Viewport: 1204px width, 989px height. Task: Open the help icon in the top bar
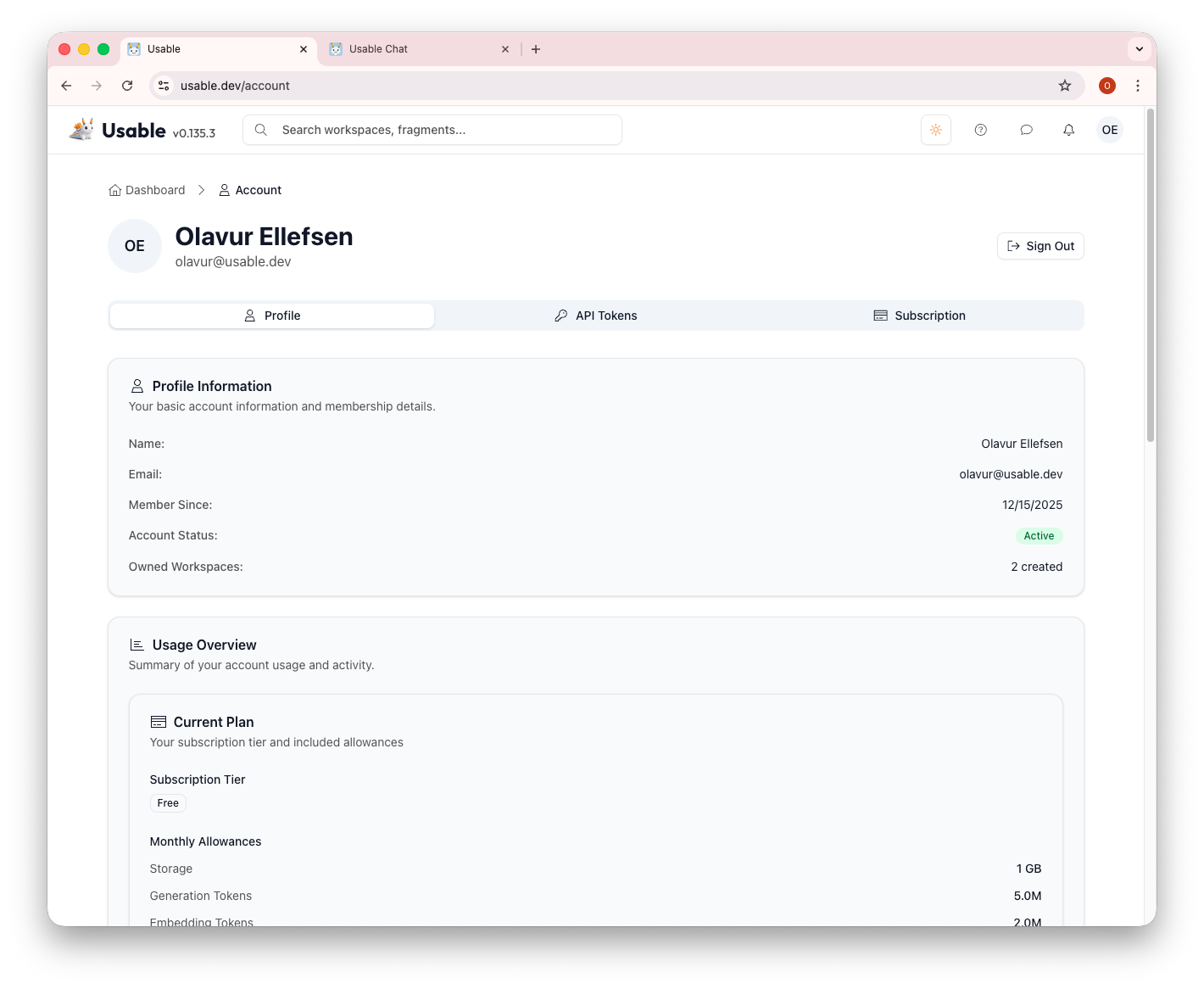[981, 130]
